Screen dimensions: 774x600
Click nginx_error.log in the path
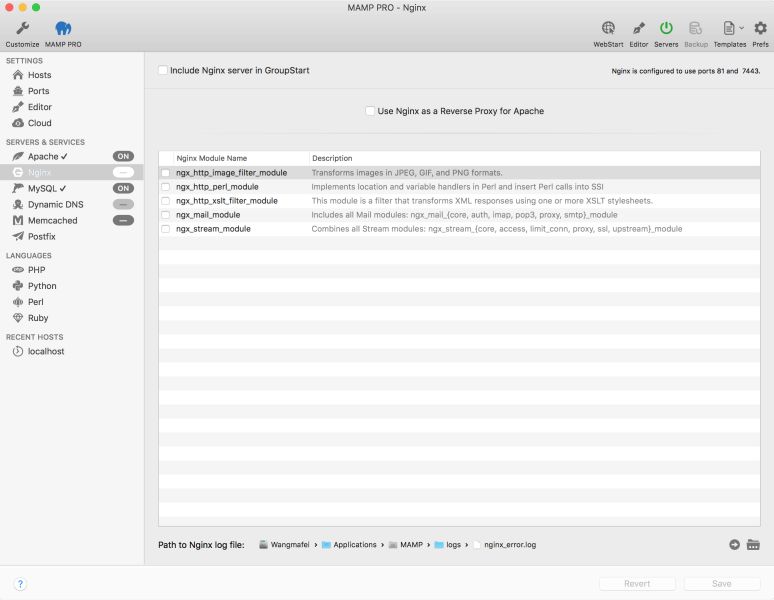[505, 545]
